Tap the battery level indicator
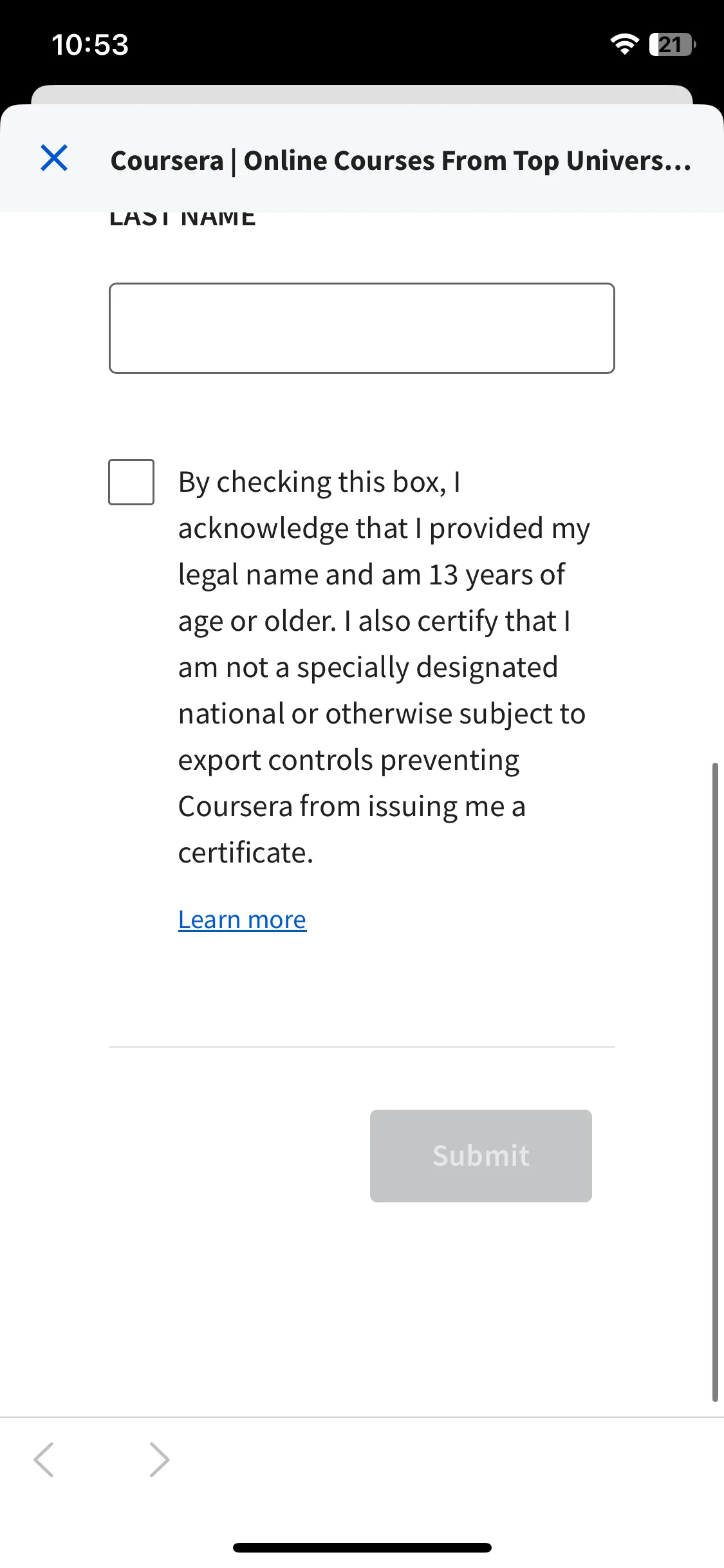724x1568 pixels. point(673,44)
